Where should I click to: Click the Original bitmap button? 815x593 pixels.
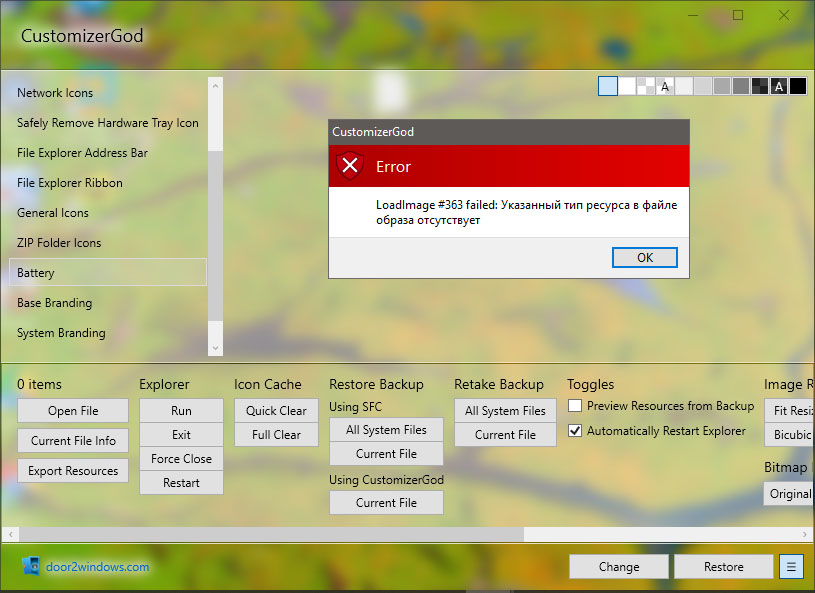click(x=789, y=494)
